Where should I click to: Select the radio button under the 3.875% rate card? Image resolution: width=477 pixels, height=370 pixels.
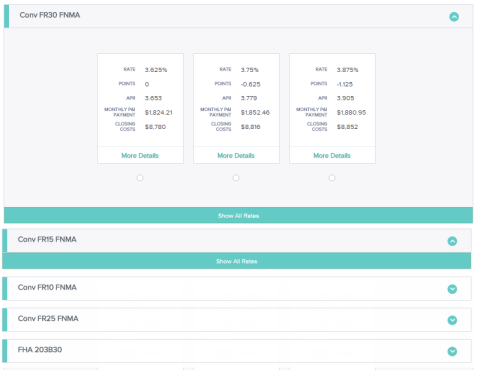[x=332, y=178]
